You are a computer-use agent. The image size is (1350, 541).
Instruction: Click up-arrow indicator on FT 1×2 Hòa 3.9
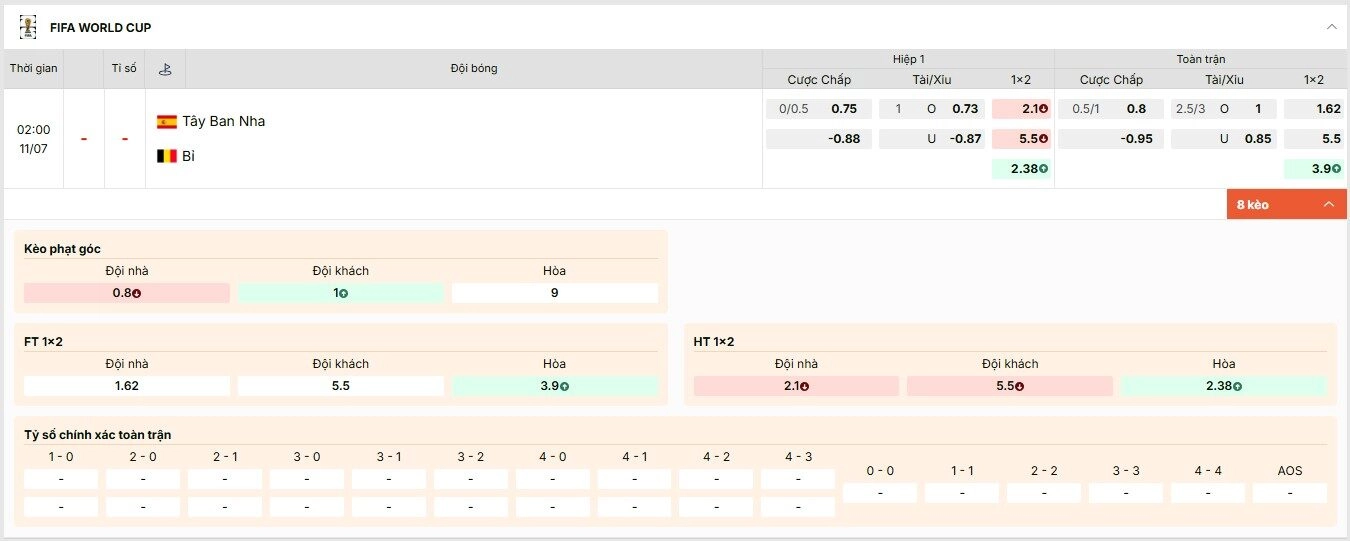click(x=565, y=387)
